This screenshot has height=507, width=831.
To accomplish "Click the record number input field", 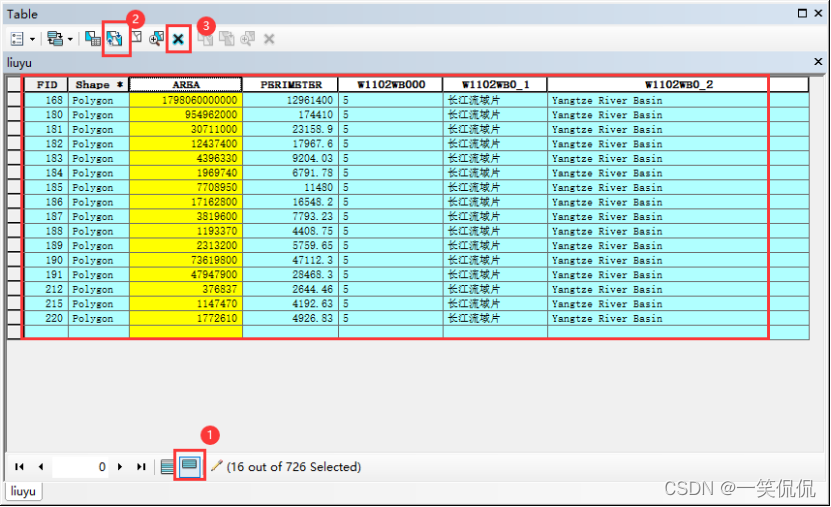I will 80,467.
